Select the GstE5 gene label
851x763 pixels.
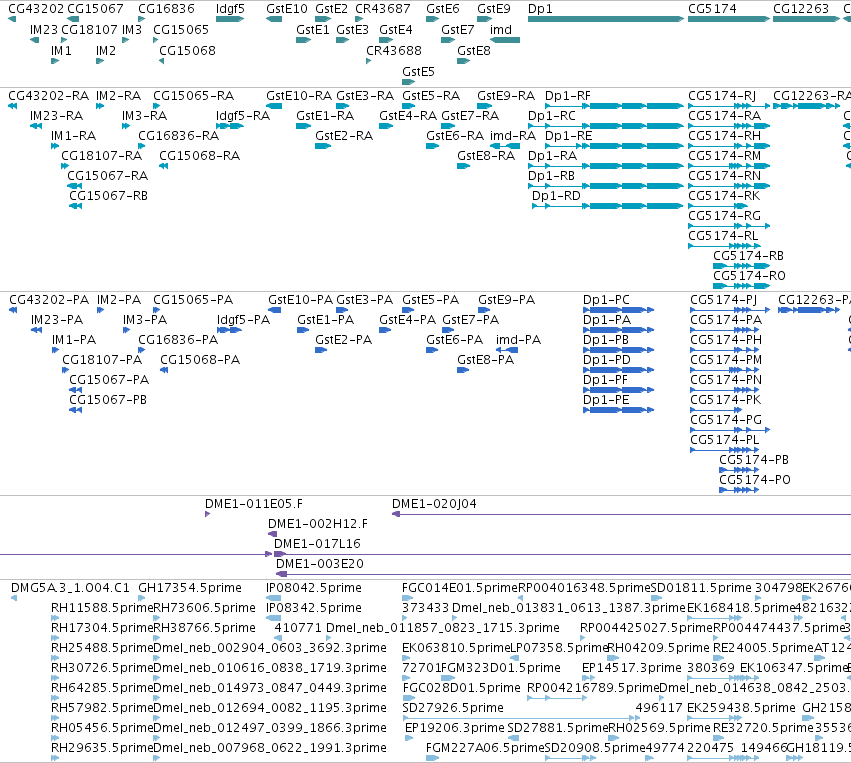pyautogui.click(x=418, y=72)
